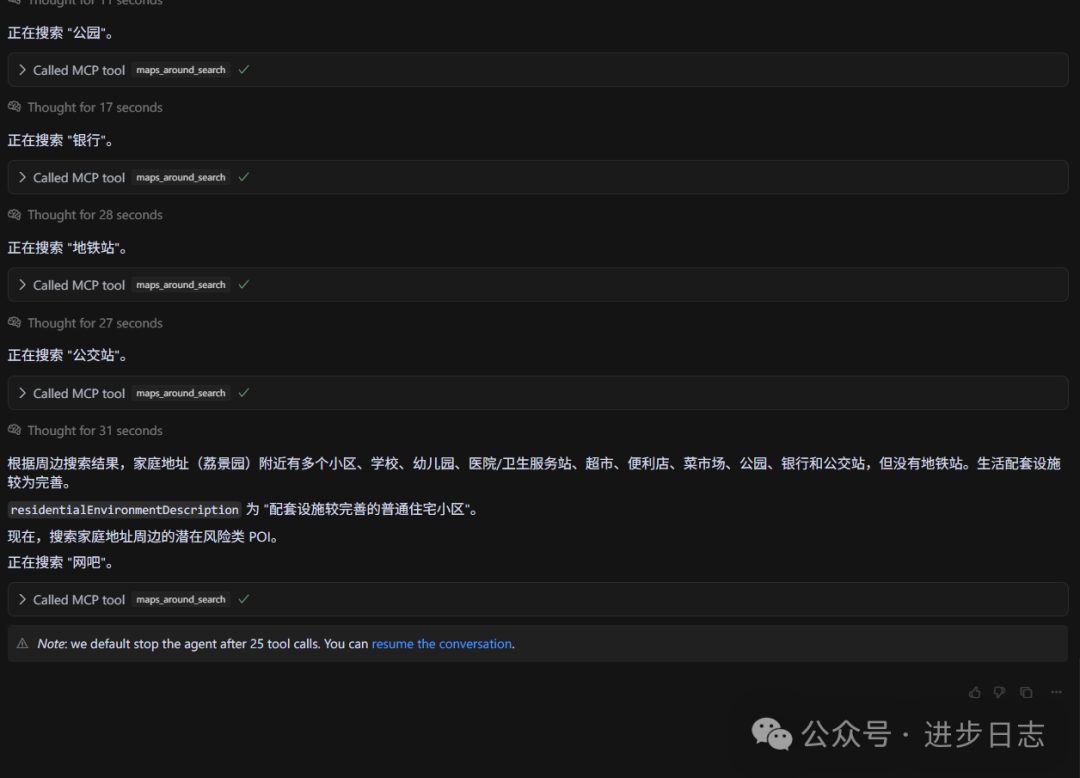This screenshot has height=778, width=1080.
Task: Click the summary paragraph starting 根据周边搜索结果
Action: 534,472
